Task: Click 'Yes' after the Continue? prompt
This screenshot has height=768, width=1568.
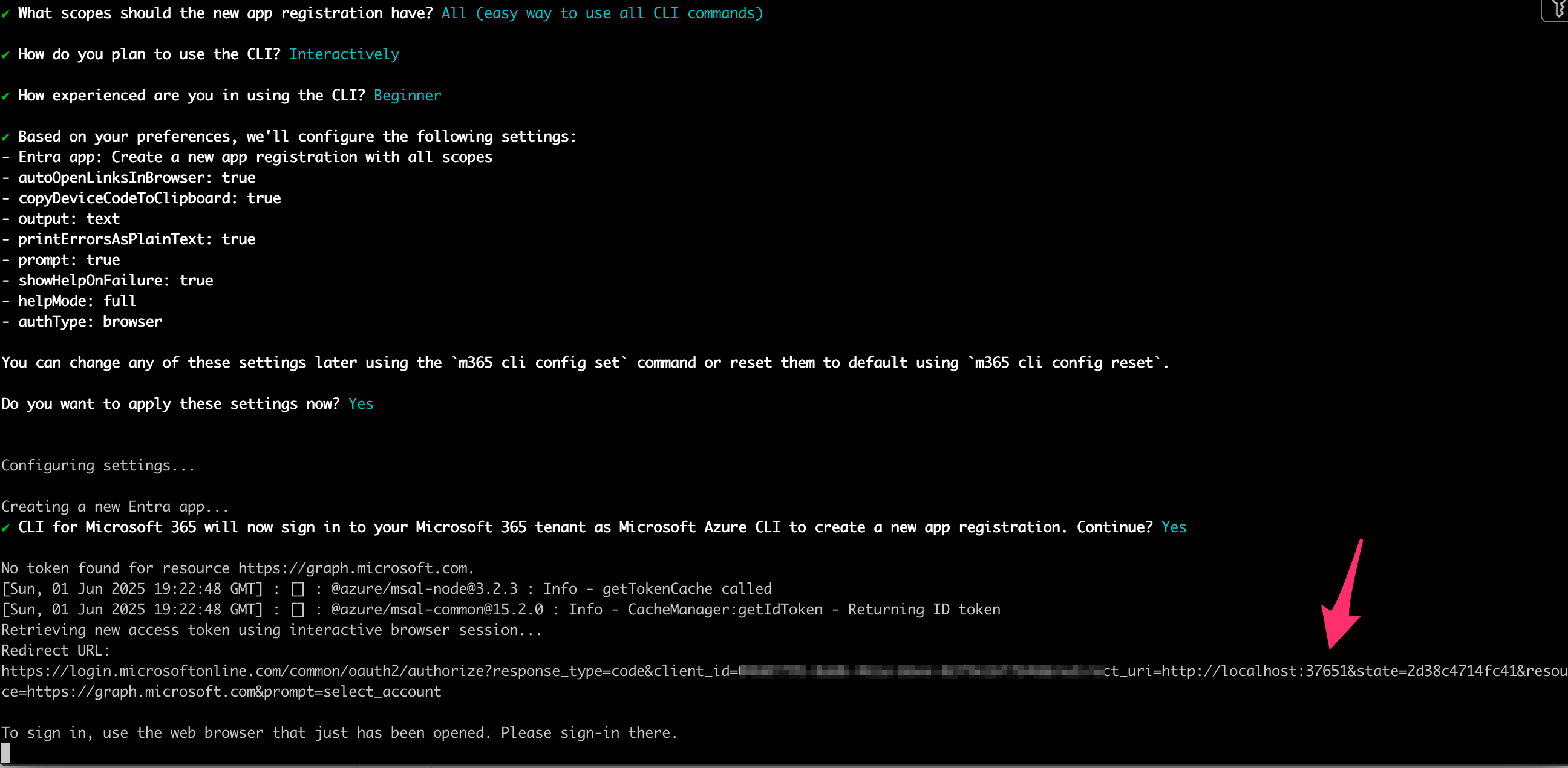Action: [1174, 527]
